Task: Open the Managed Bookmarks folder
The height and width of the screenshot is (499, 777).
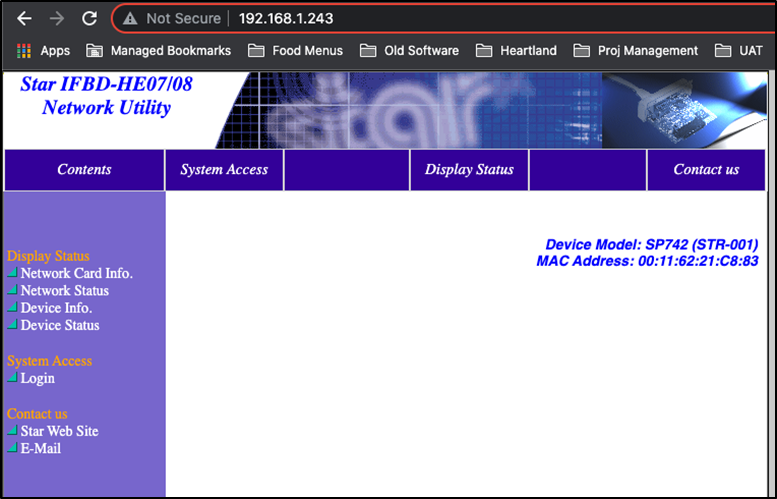Action: (x=158, y=51)
